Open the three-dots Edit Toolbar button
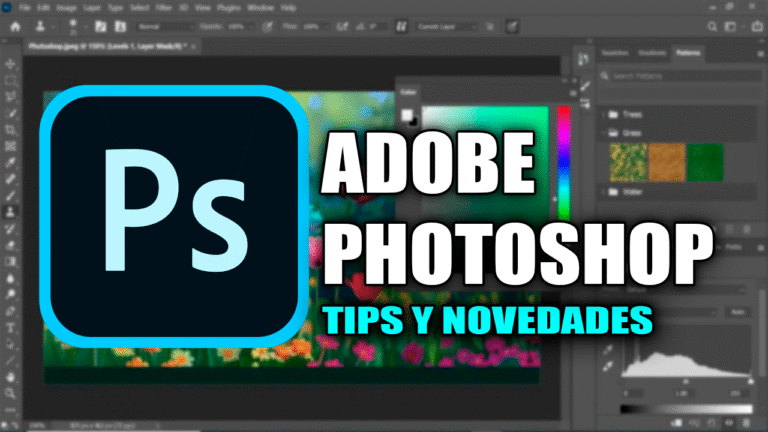Image resolution: width=768 pixels, height=432 pixels. 10,409
